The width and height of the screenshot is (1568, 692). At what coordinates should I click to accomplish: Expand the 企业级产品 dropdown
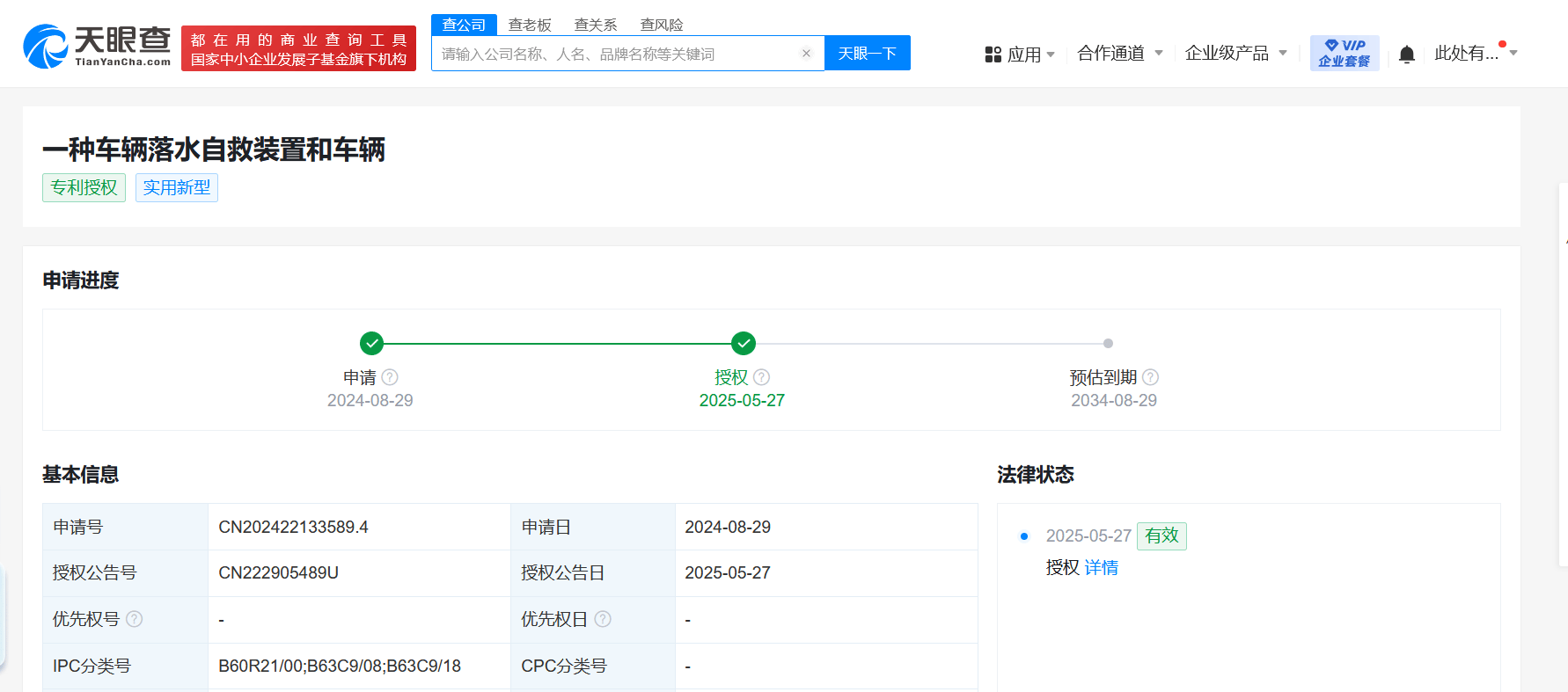1236,54
